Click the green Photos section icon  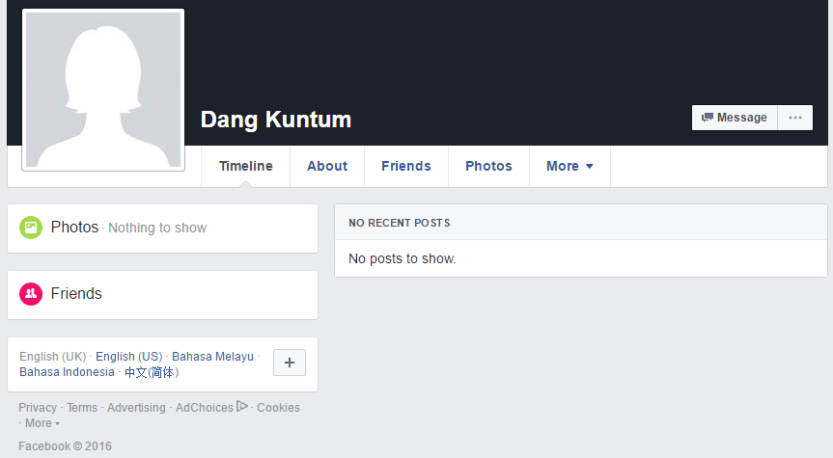tap(31, 228)
